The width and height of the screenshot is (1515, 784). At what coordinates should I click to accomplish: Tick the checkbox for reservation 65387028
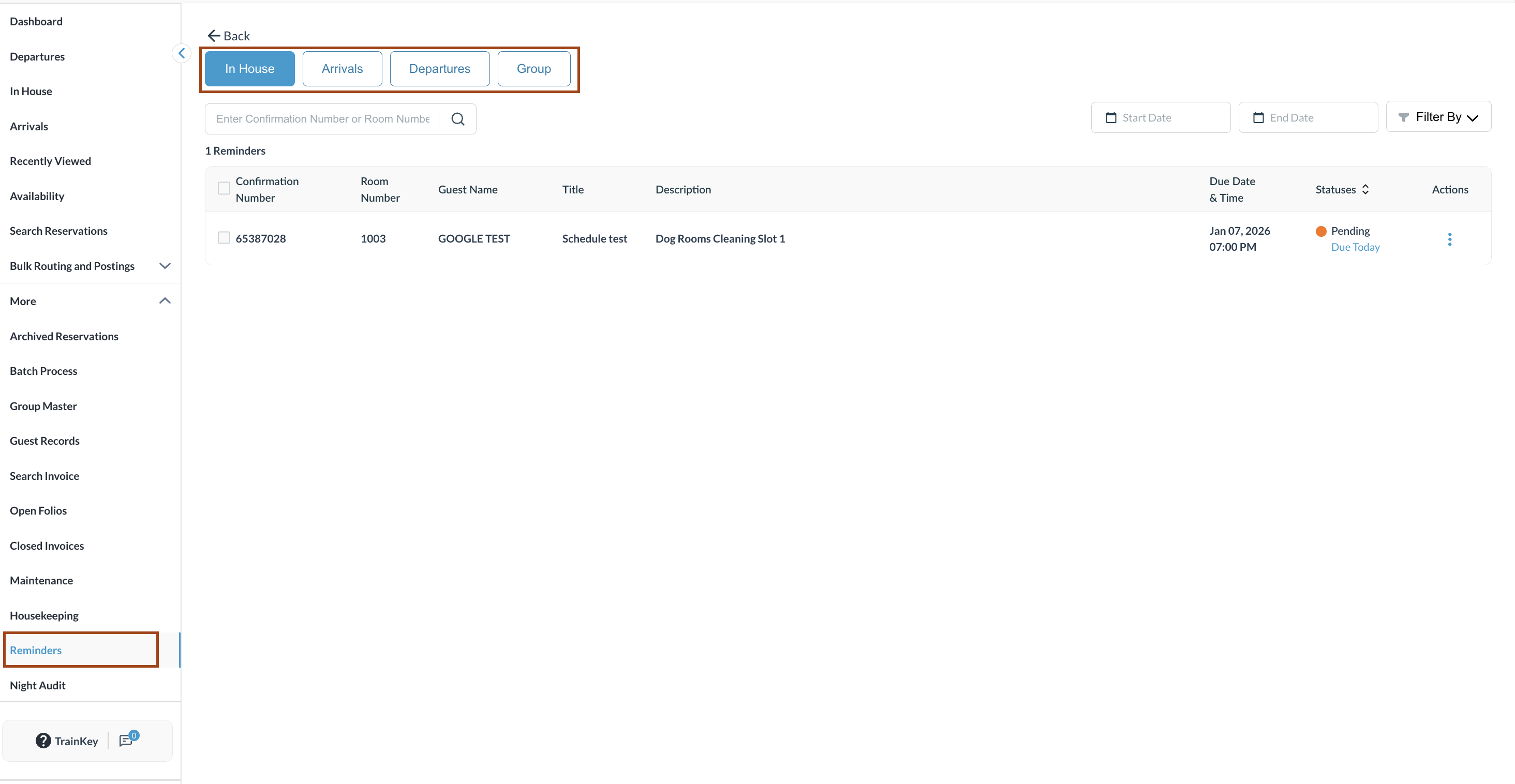pyautogui.click(x=224, y=238)
